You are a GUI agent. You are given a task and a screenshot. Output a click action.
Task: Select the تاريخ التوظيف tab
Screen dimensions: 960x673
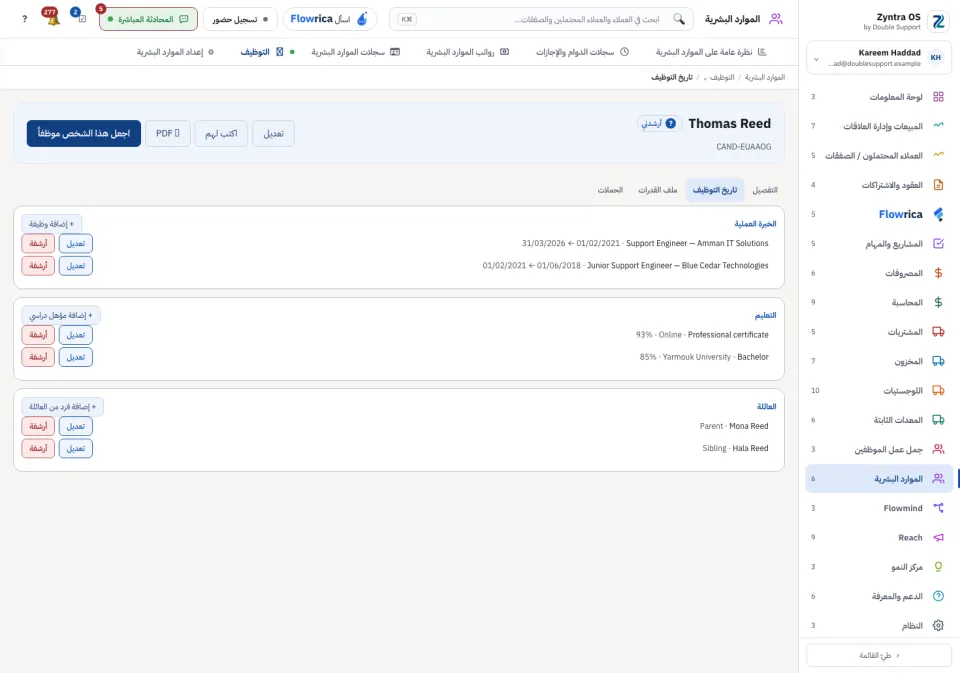pyautogui.click(x=714, y=190)
